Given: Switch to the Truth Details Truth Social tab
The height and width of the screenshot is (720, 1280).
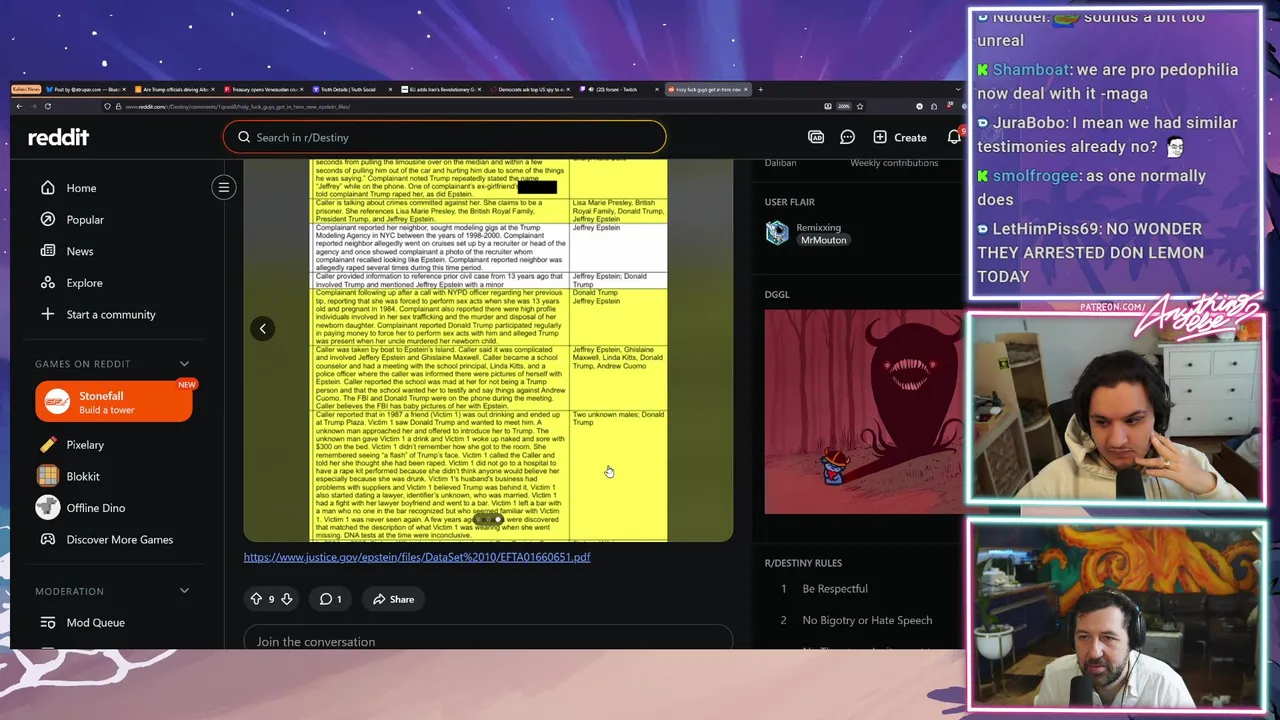Looking at the screenshot, I should [352, 90].
